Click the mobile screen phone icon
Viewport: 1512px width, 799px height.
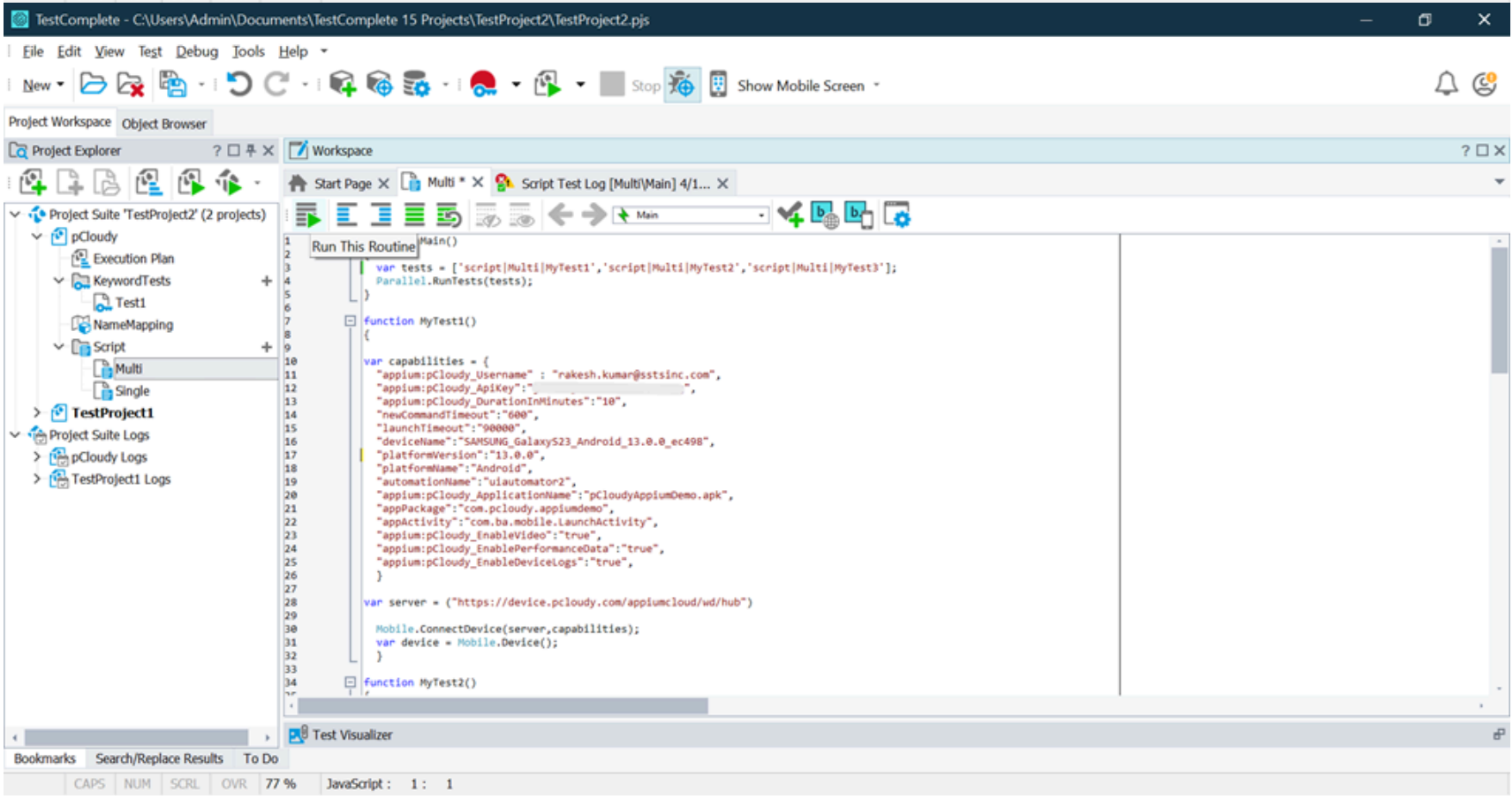pos(718,85)
